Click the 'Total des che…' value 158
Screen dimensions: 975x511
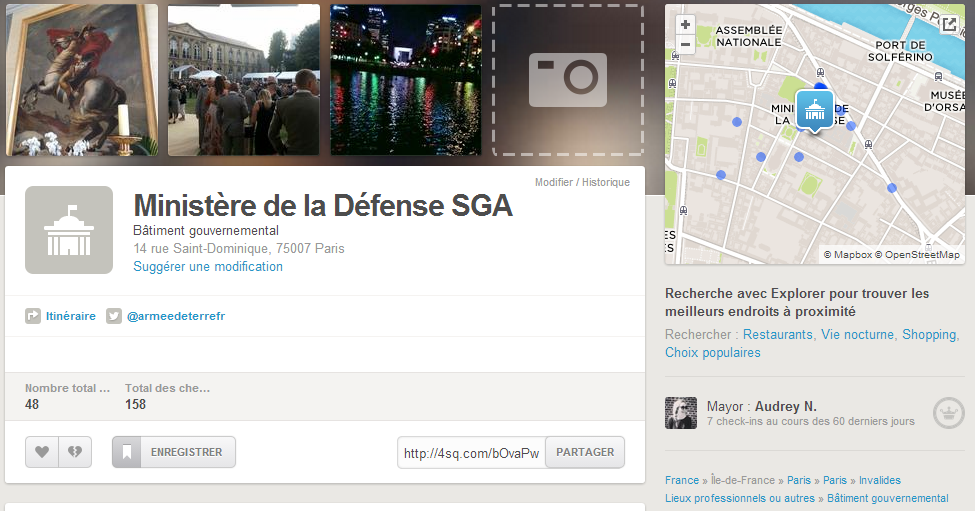click(136, 405)
